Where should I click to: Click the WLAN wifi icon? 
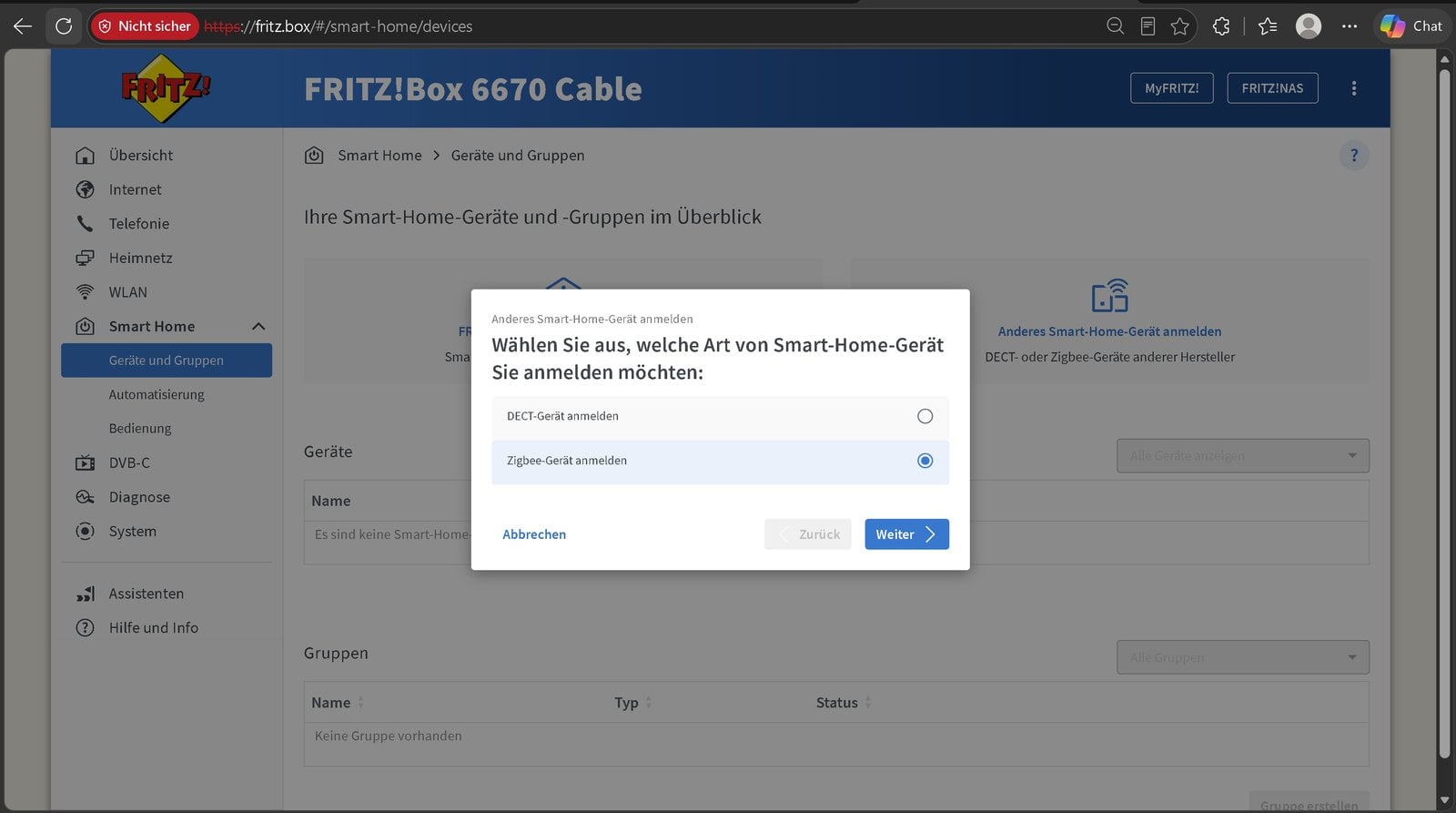pos(85,292)
